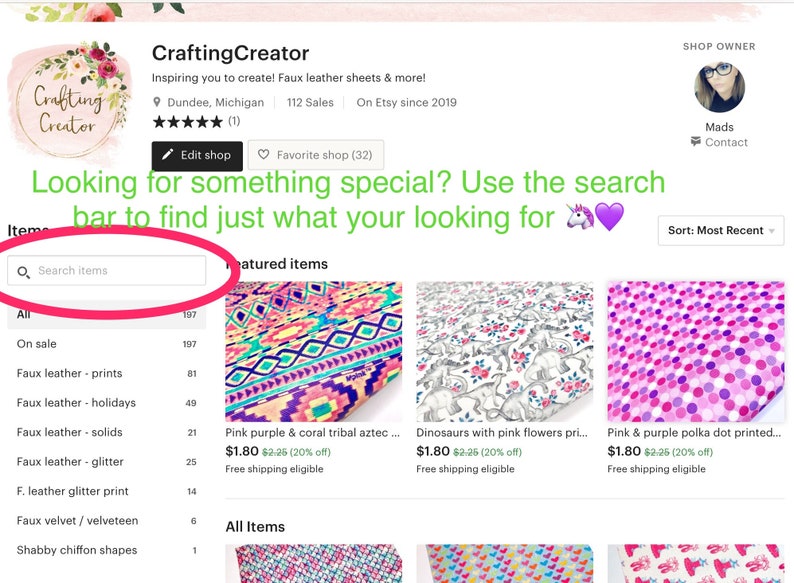794x583 pixels.
Task: Select Faux velvet / velveteen category
Action: [106, 520]
